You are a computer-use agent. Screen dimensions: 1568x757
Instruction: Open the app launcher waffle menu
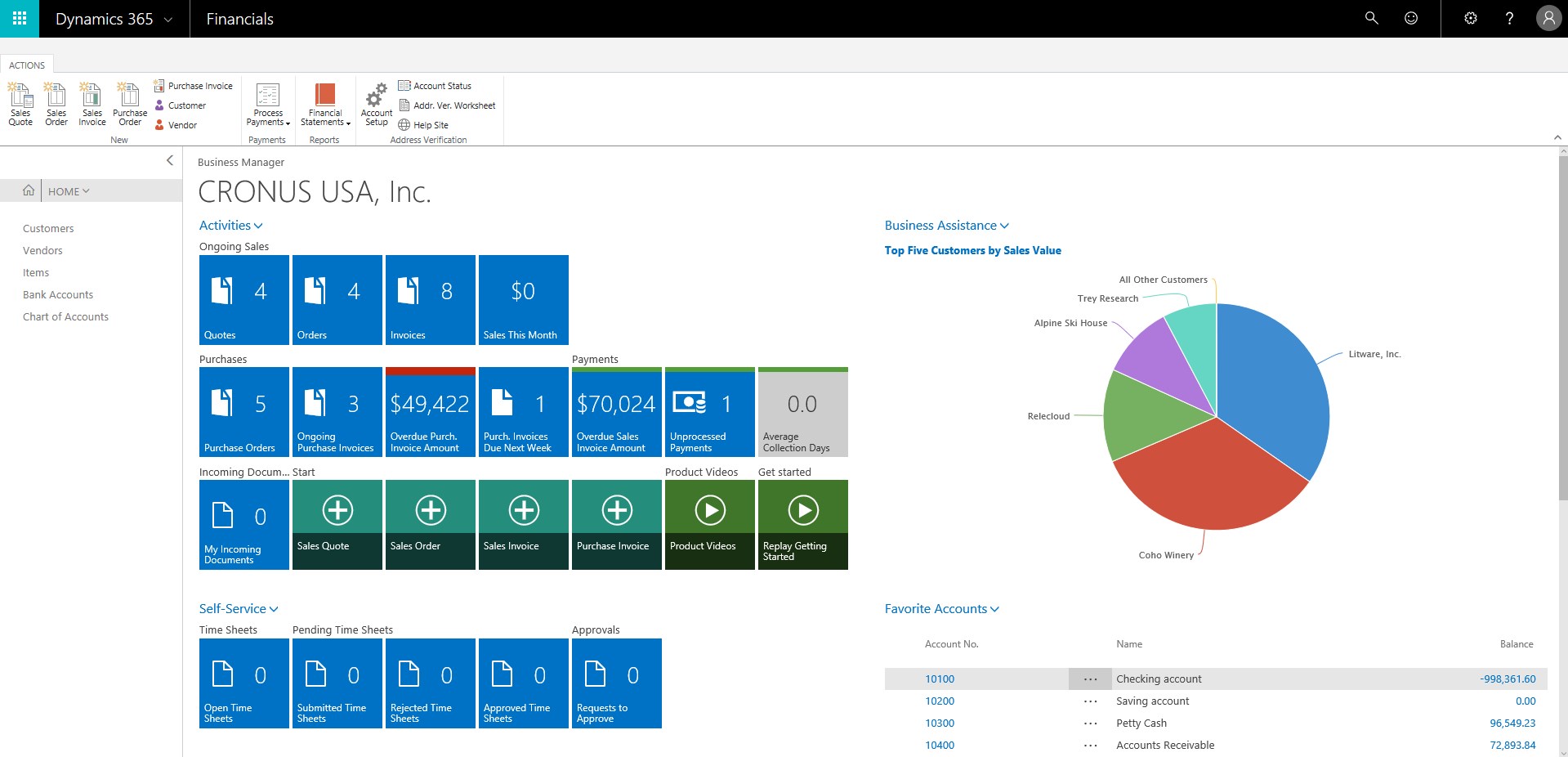pos(20,18)
